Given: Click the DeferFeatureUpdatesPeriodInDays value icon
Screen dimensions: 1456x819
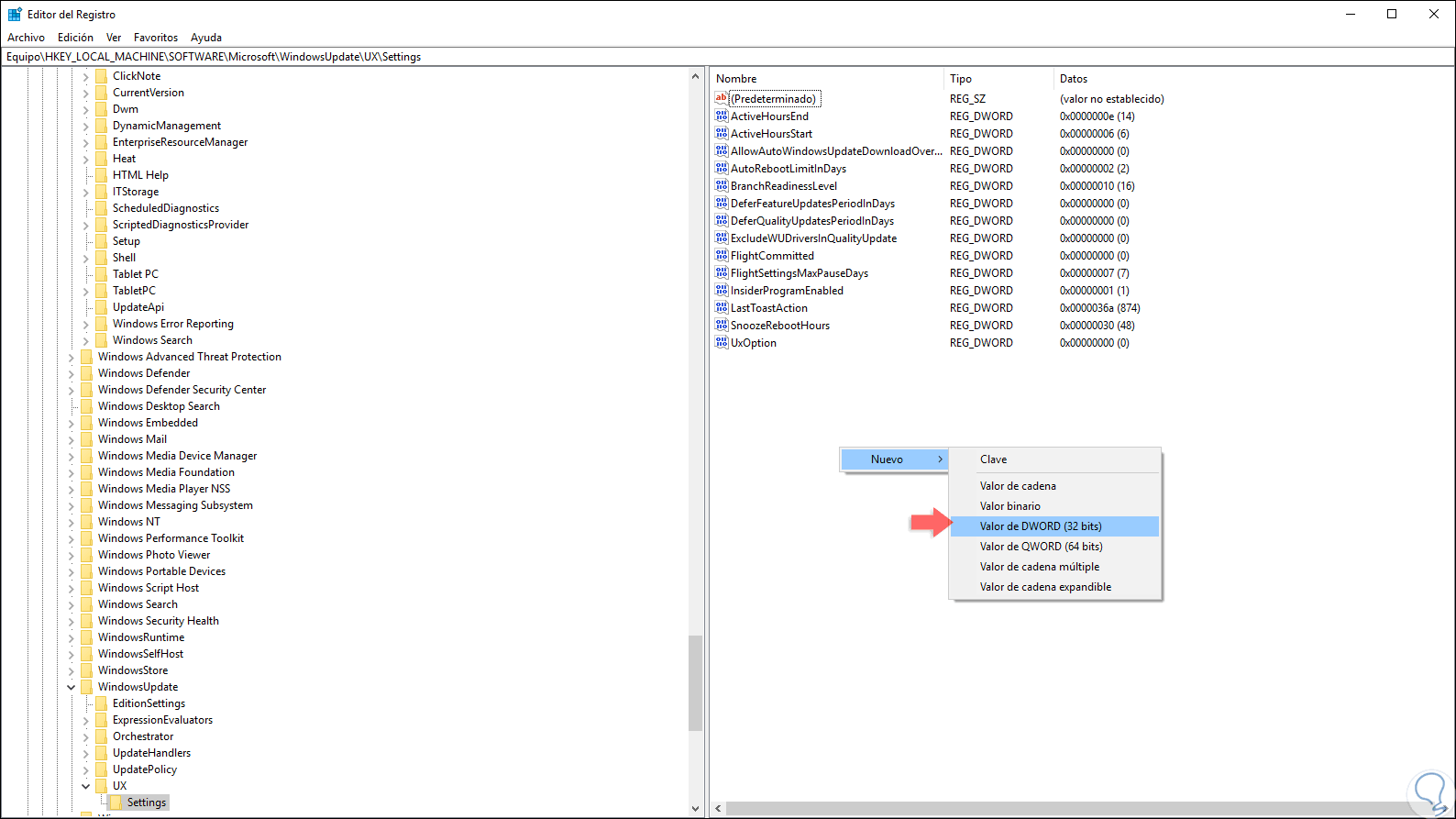Looking at the screenshot, I should point(722,204).
